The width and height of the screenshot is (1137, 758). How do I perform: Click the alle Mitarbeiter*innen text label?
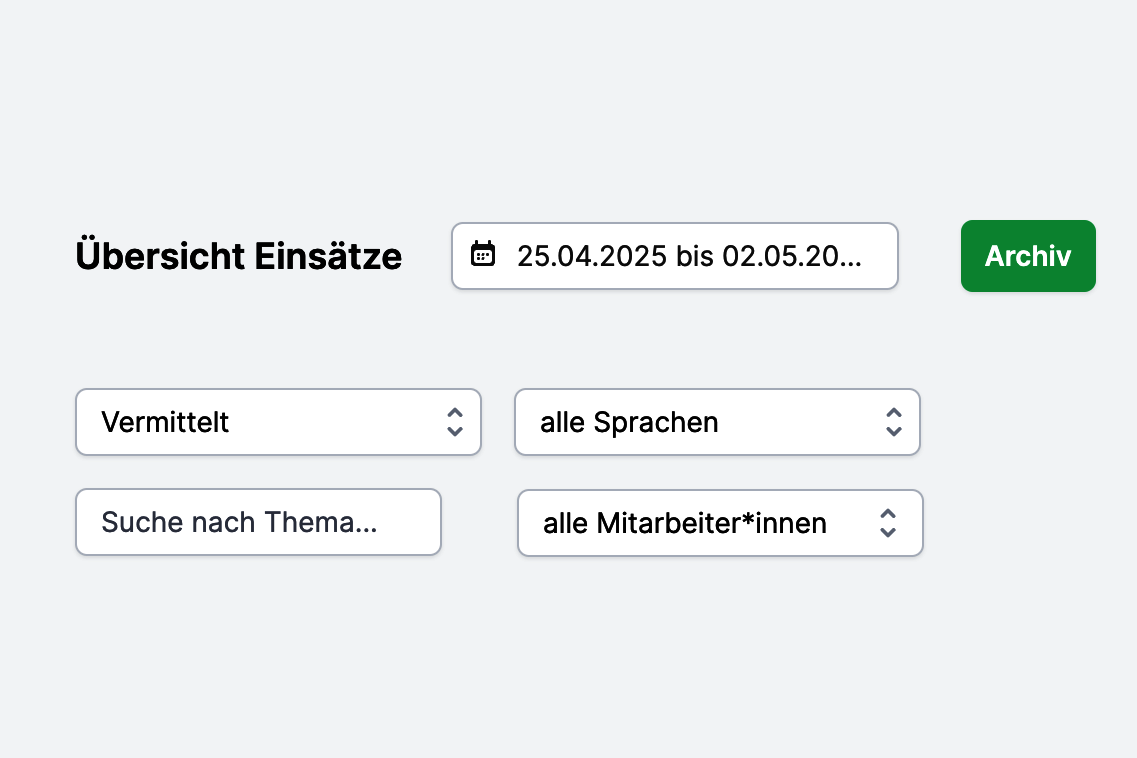pyautogui.click(x=685, y=523)
